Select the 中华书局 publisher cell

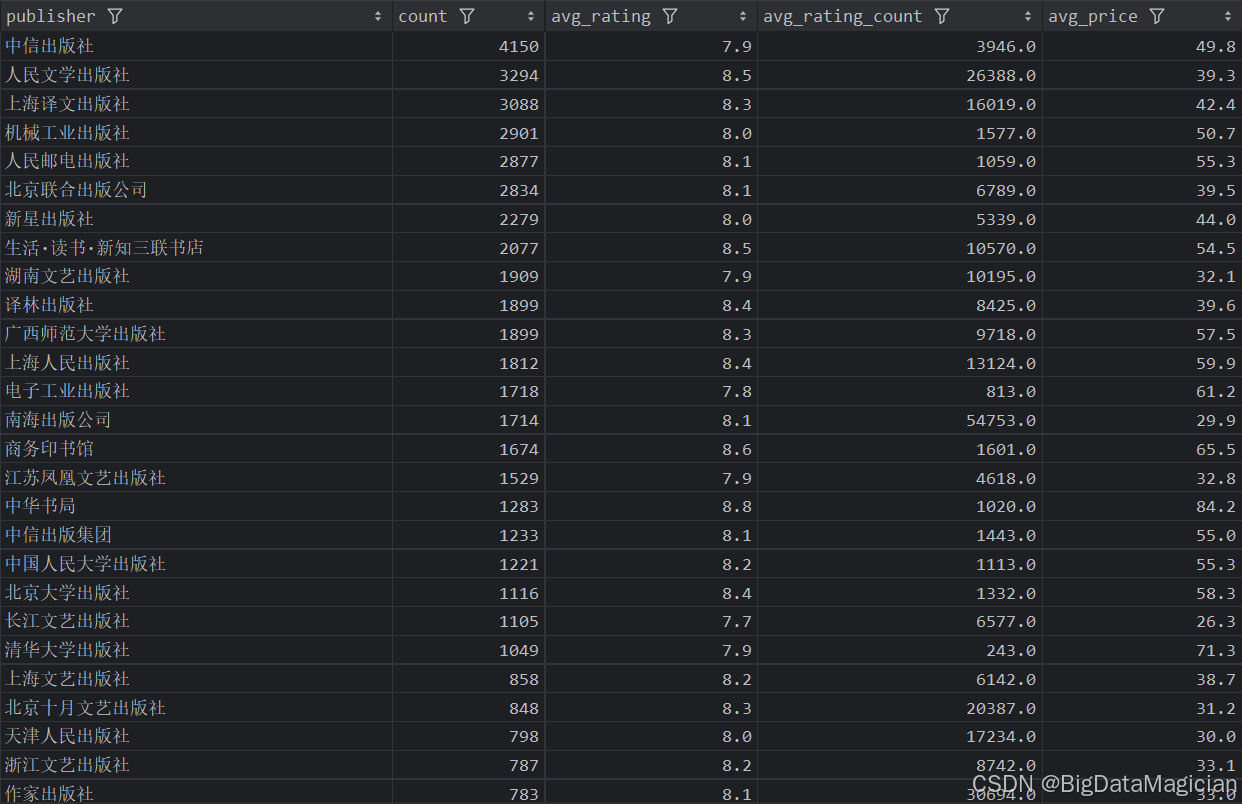tap(196, 506)
